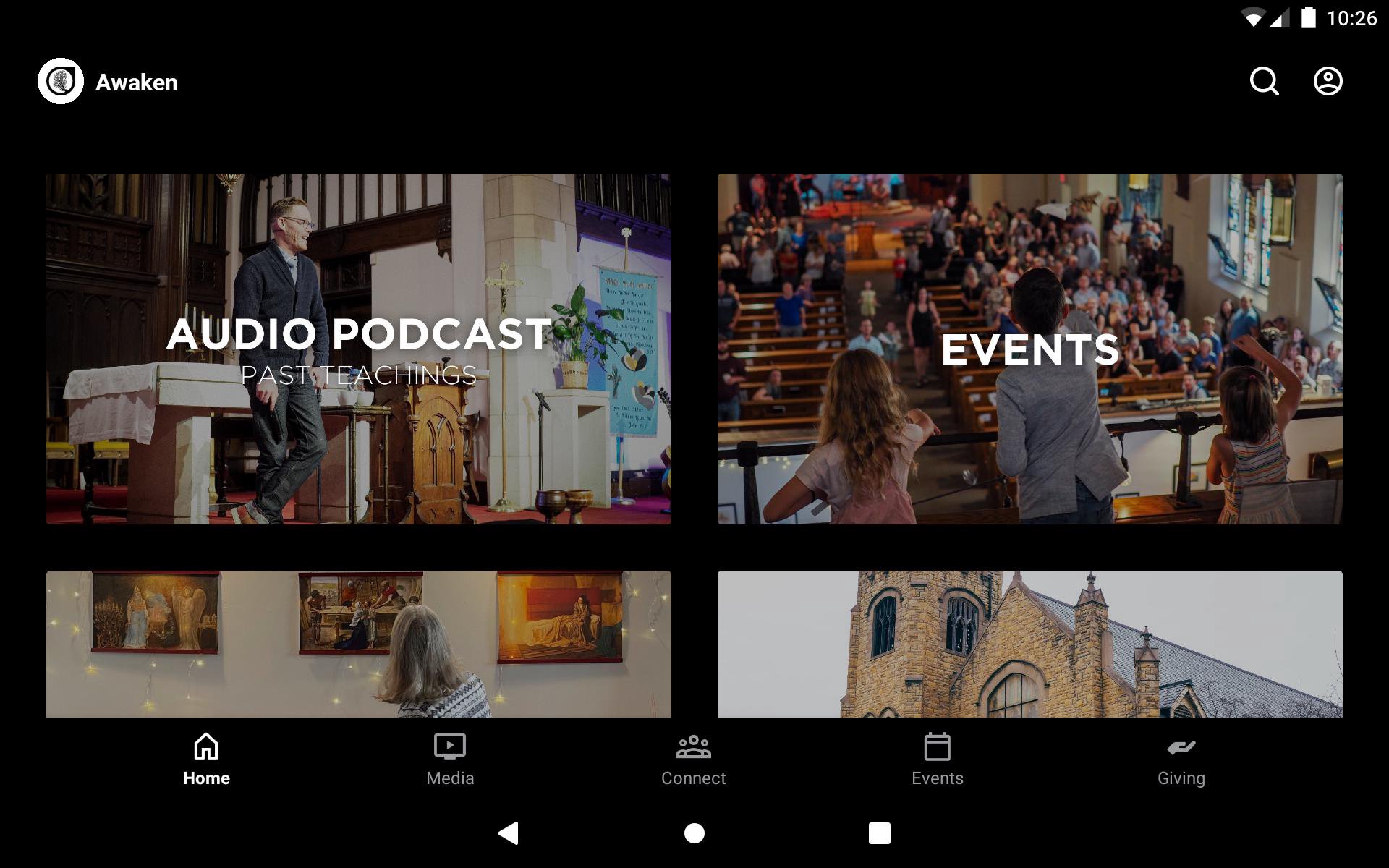The height and width of the screenshot is (868, 1389).
Task: Tap the Connect people group icon
Action: click(x=693, y=746)
